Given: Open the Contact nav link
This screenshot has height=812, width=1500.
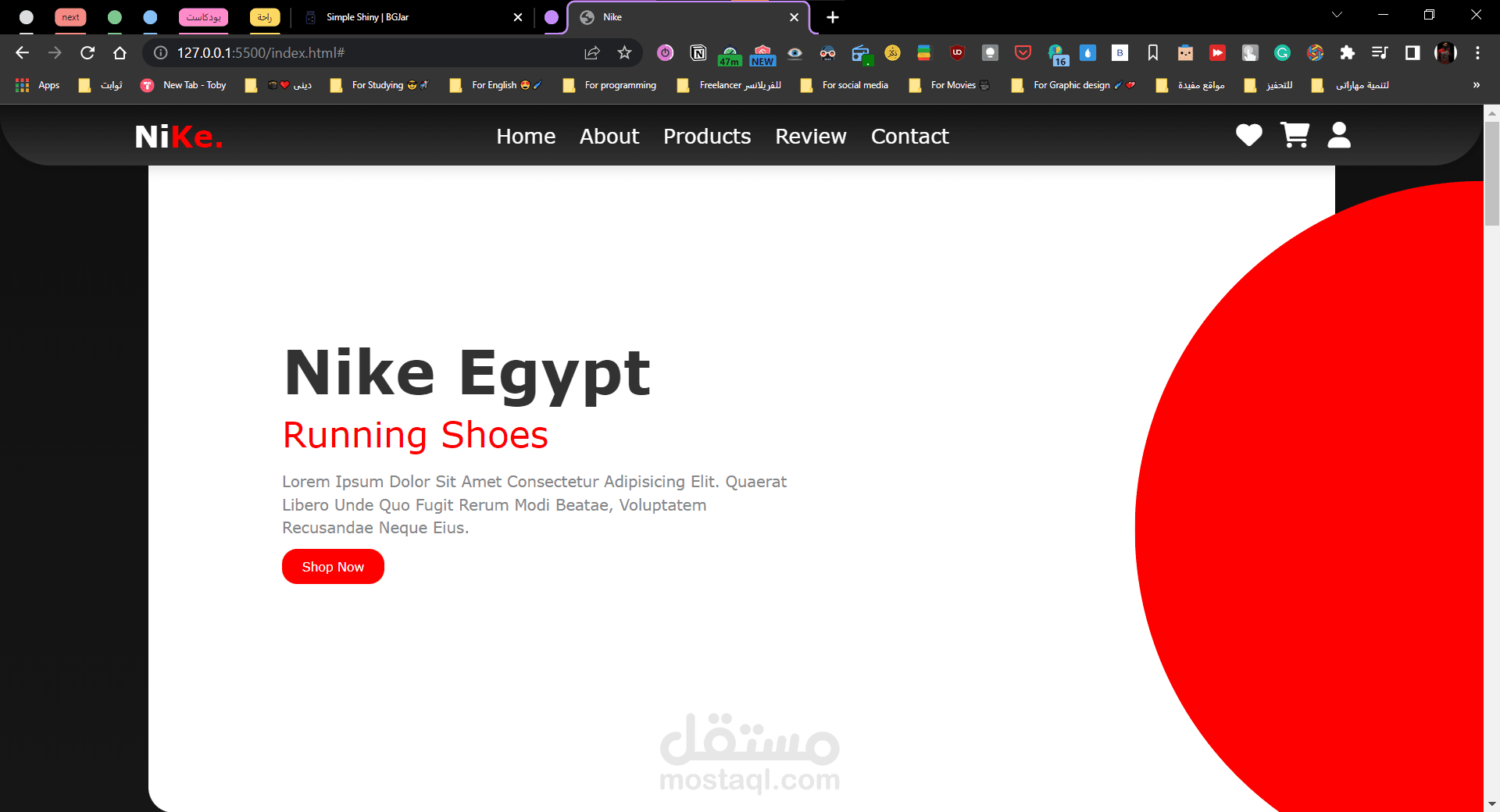Looking at the screenshot, I should [x=910, y=136].
